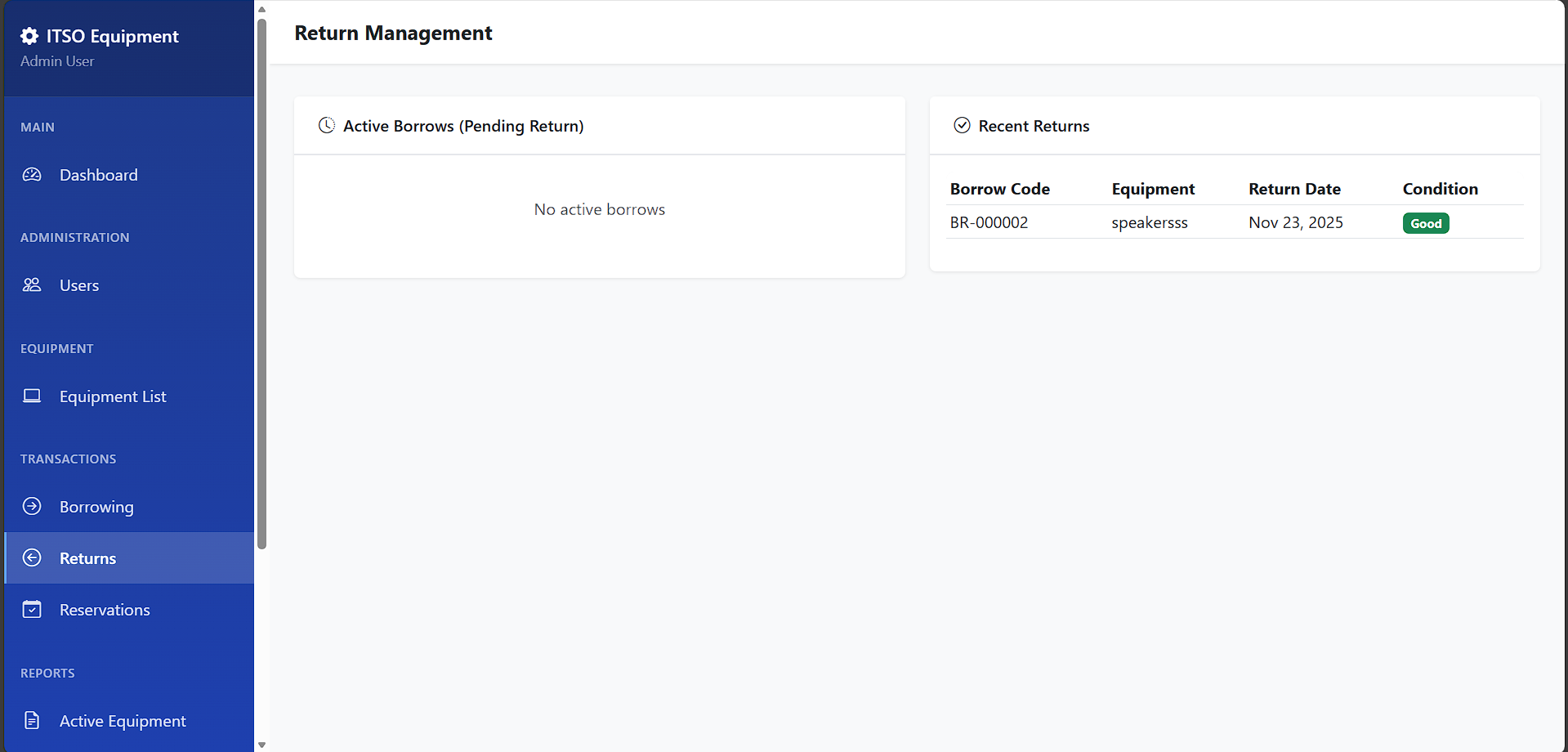This screenshot has width=1568, height=752.
Task: Click the Equipment List laptop icon
Action: (32, 396)
